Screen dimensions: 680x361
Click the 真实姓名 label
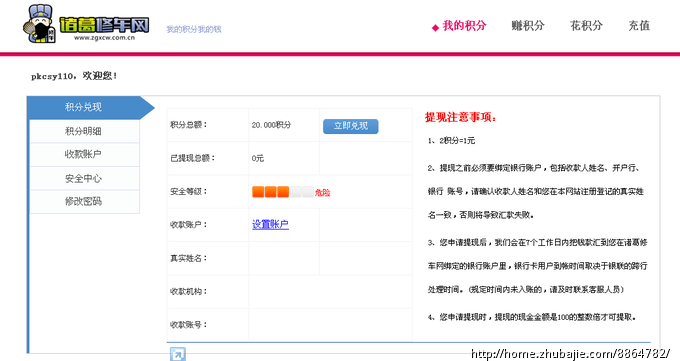(x=189, y=258)
